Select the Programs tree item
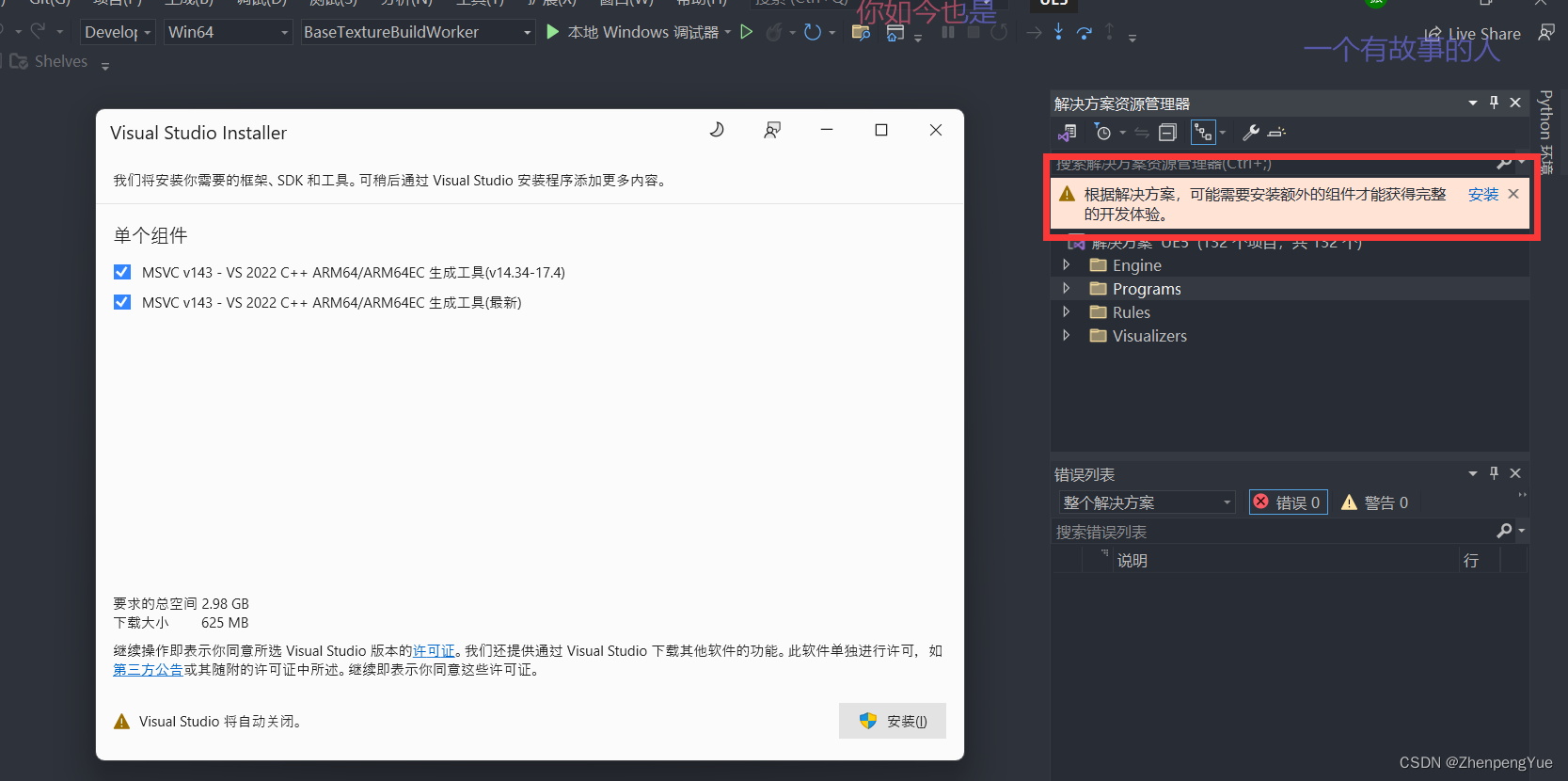This screenshot has width=1568, height=781. coord(1147,289)
